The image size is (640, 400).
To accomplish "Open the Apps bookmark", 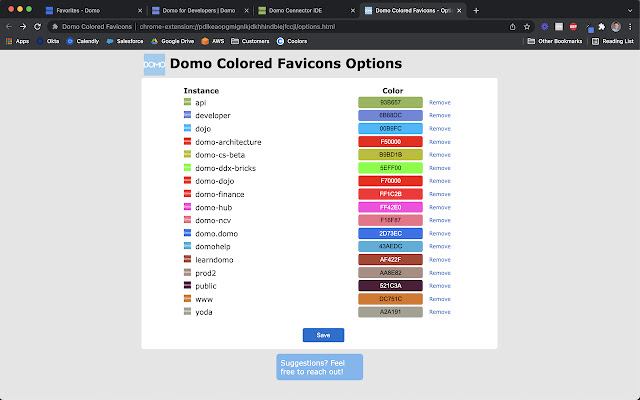I will pos(18,41).
